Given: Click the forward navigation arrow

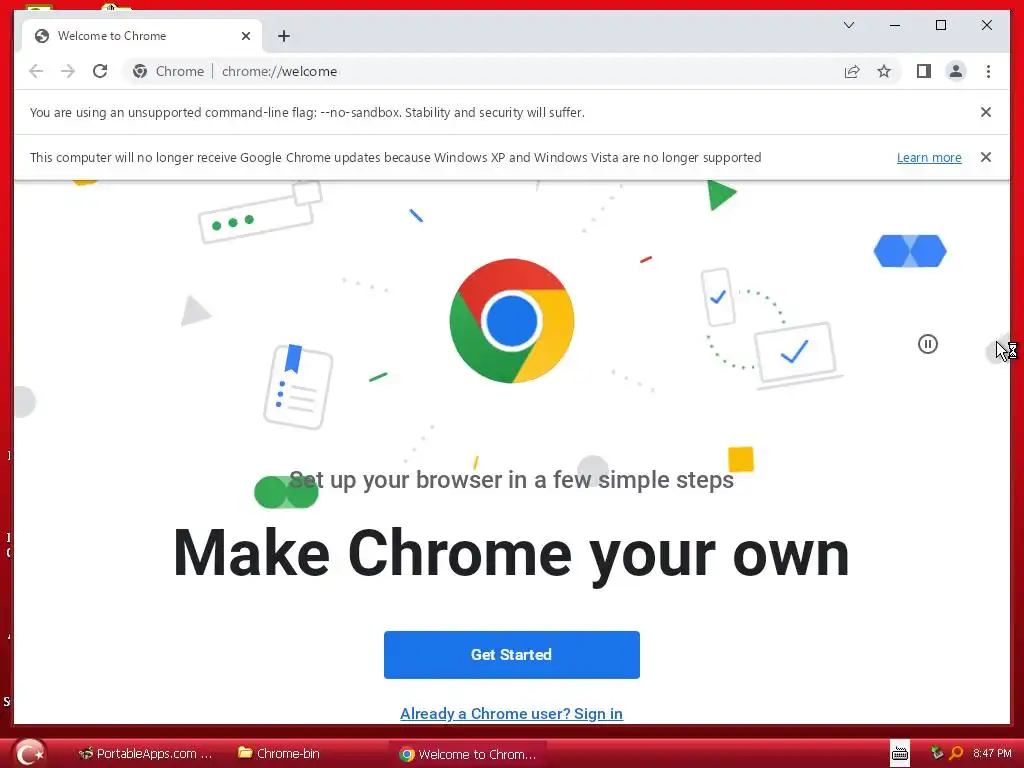Looking at the screenshot, I should tap(68, 71).
